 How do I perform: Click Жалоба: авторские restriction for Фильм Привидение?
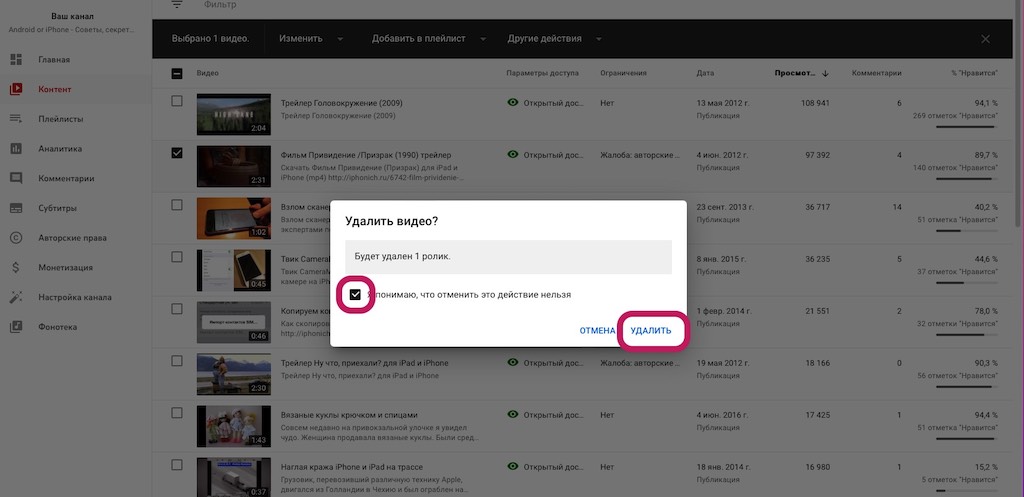640,155
